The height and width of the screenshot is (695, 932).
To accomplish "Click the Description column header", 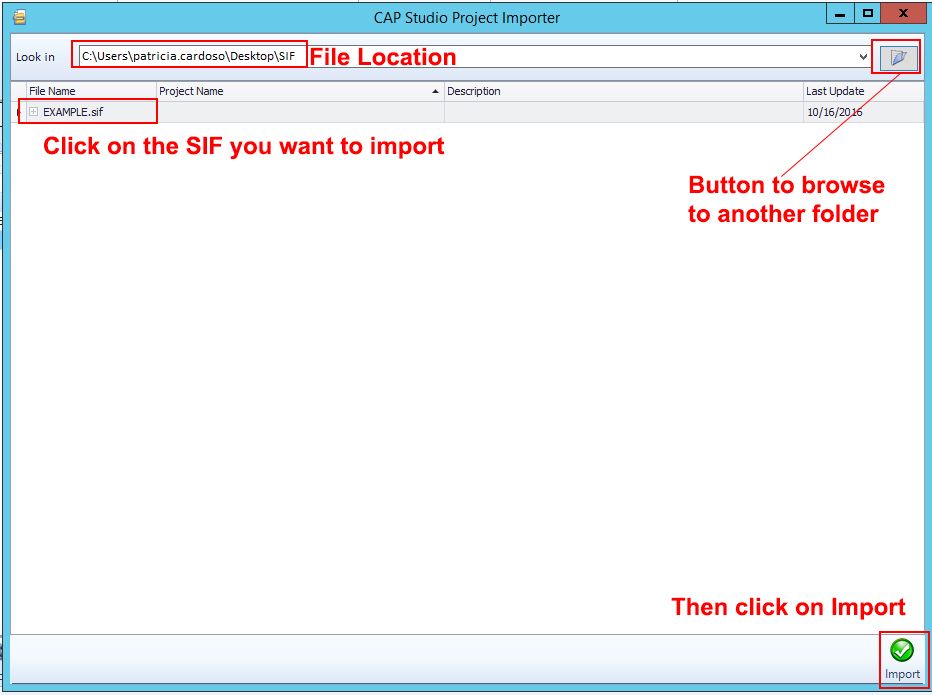I will [622, 91].
